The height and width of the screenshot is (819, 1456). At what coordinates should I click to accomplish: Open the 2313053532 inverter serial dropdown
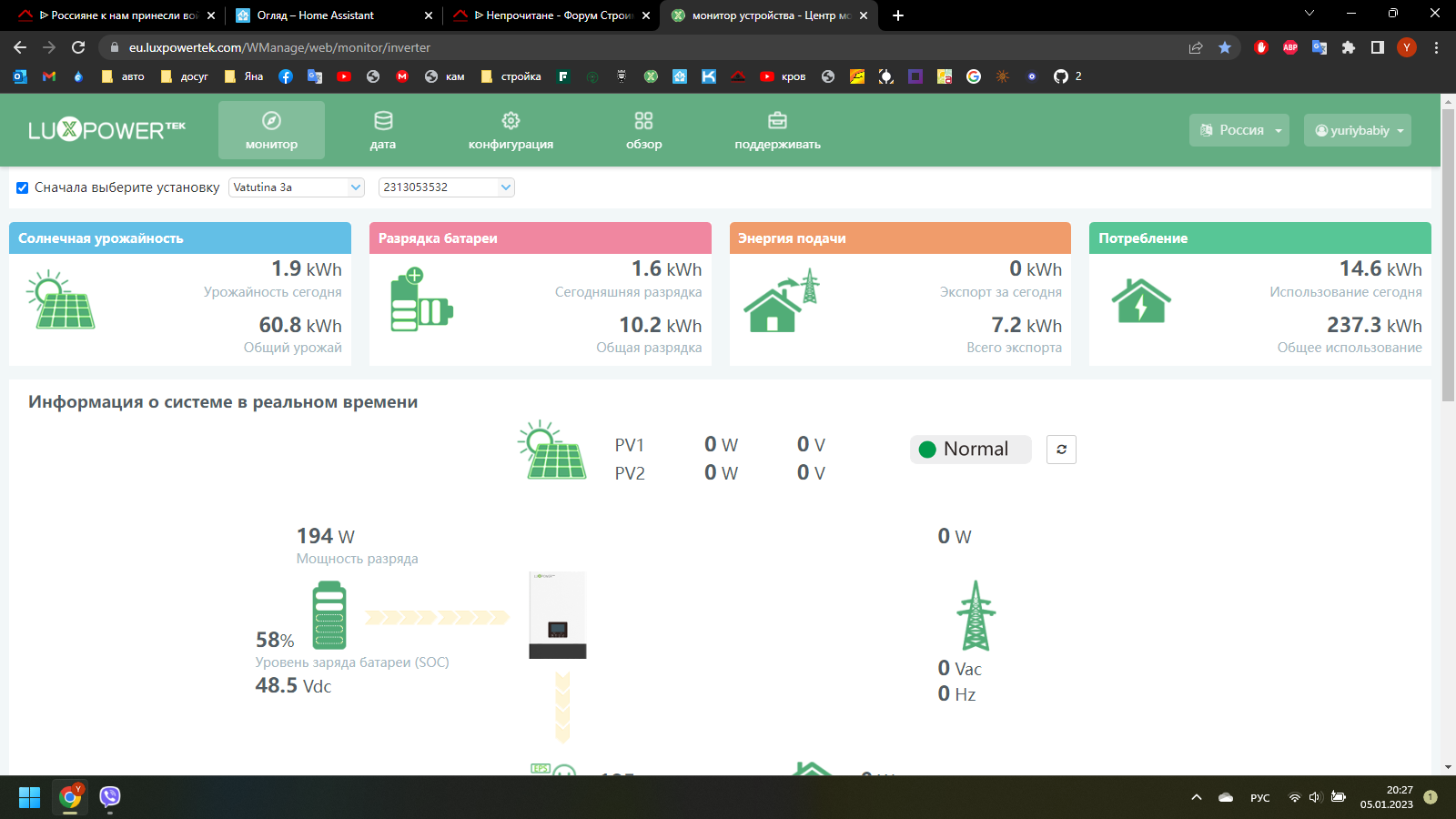point(447,187)
